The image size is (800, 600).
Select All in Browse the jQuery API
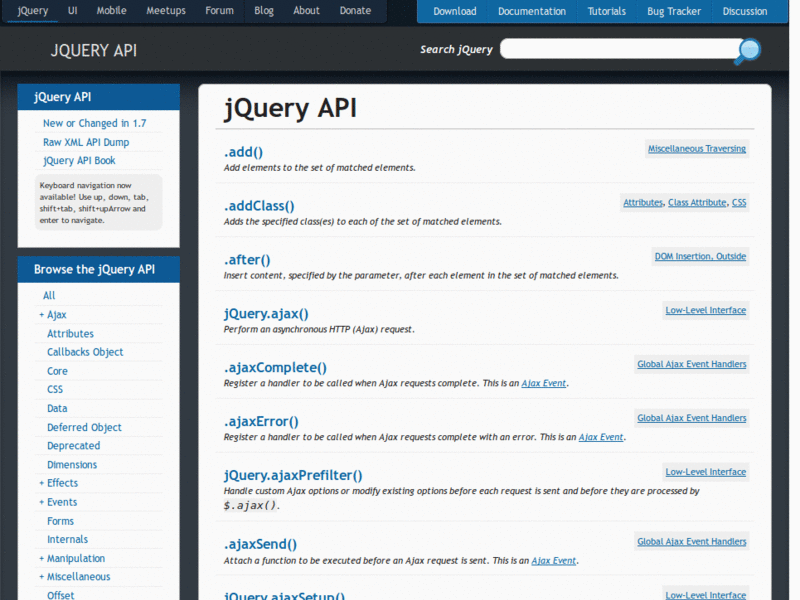tap(49, 296)
